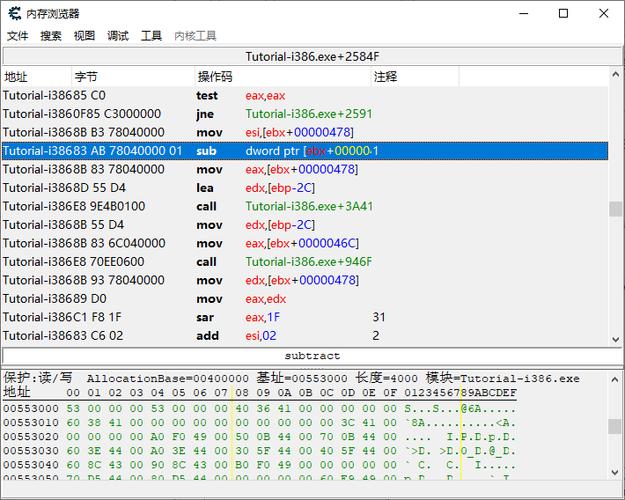The height and width of the screenshot is (500, 625).
Task: Minimize the 内存浏览器 window
Action: tap(524, 14)
